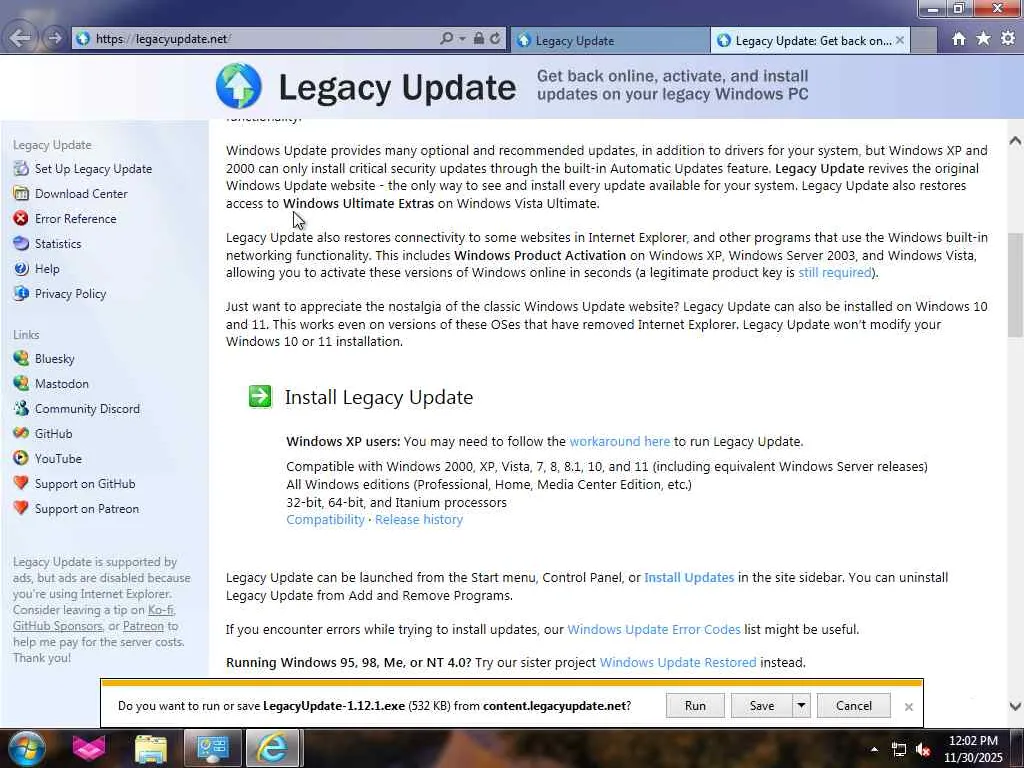Image resolution: width=1024 pixels, height=768 pixels.
Task: Expand the Save button dropdown arrow
Action: coord(801,706)
